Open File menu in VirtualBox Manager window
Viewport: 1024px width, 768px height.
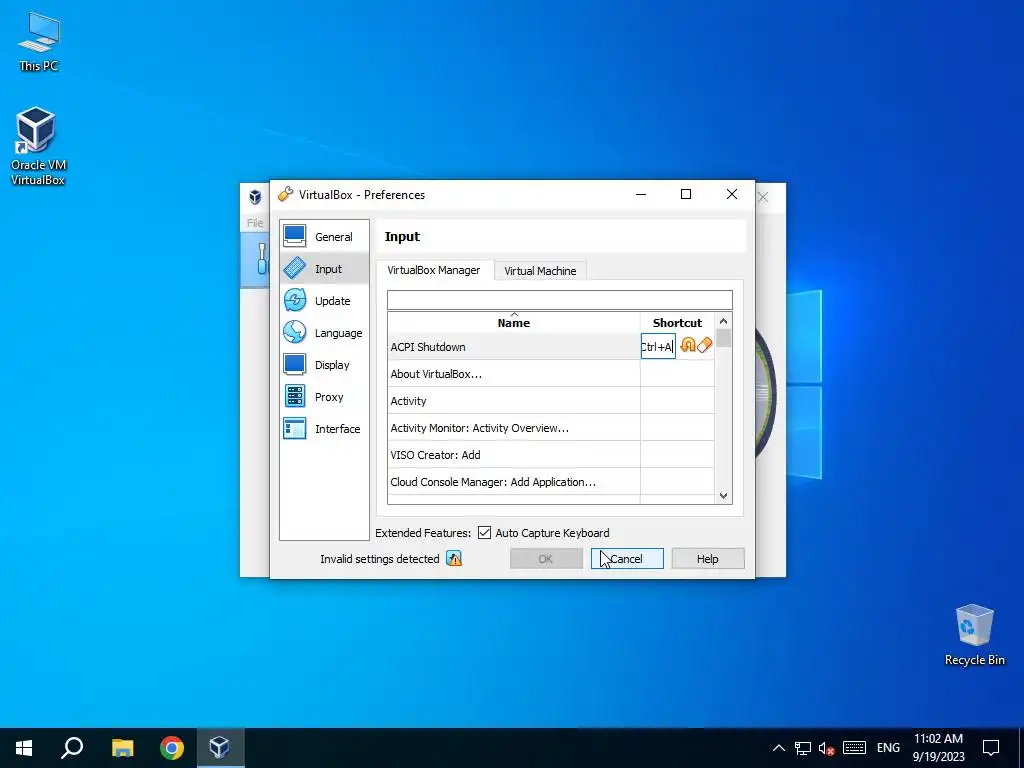pos(255,223)
